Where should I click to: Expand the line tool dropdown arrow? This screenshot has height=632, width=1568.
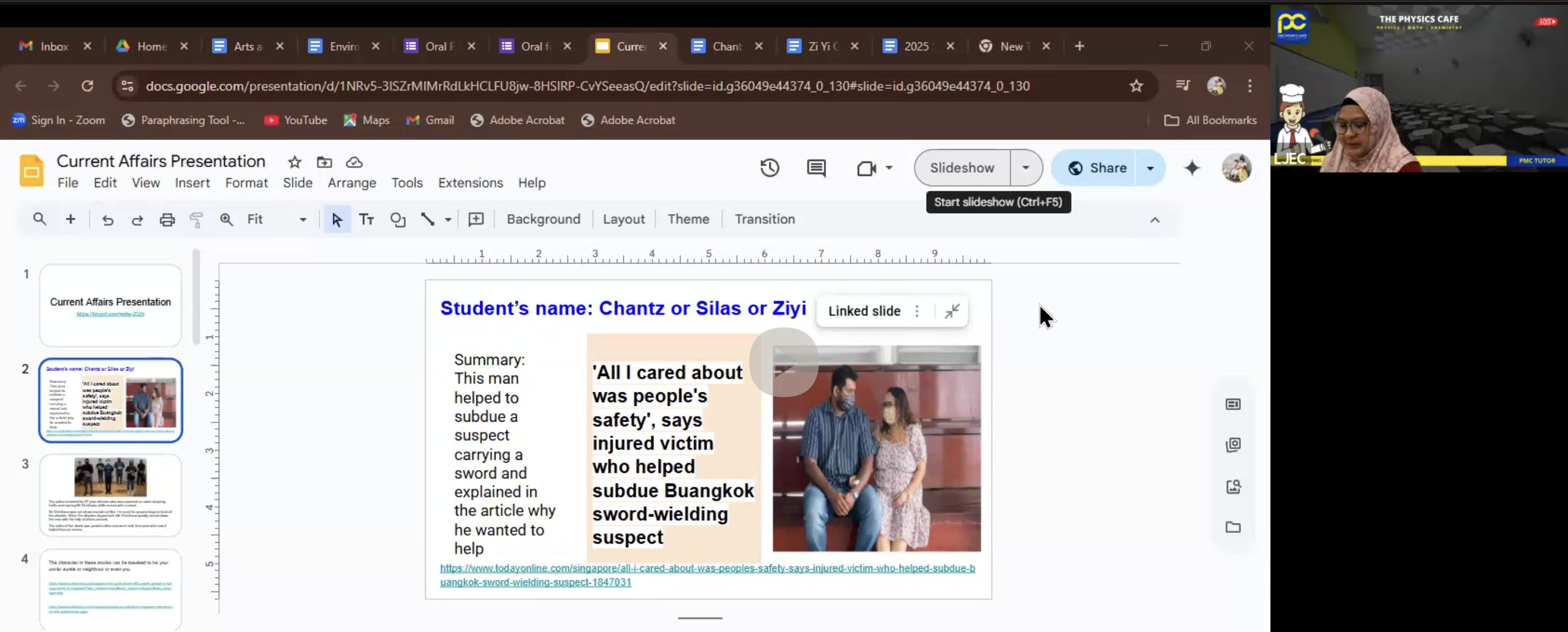pos(448,220)
